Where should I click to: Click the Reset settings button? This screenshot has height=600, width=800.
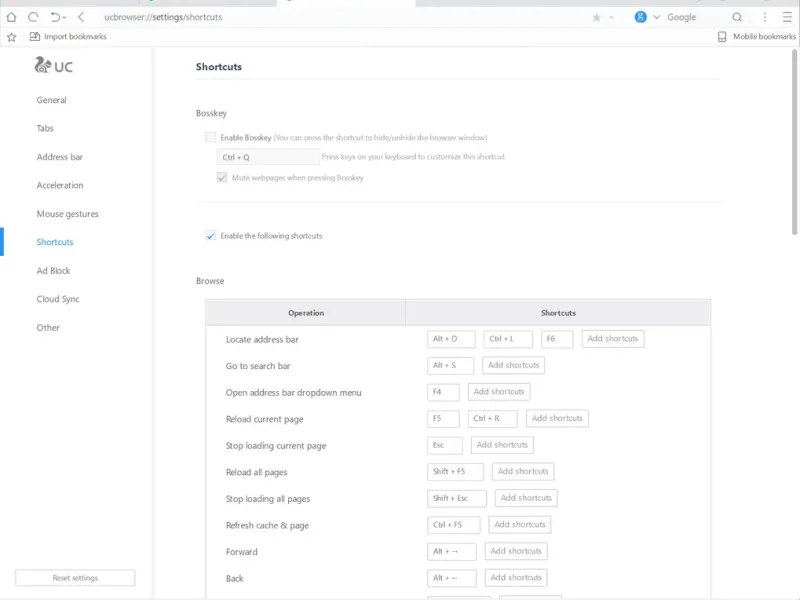click(x=75, y=578)
